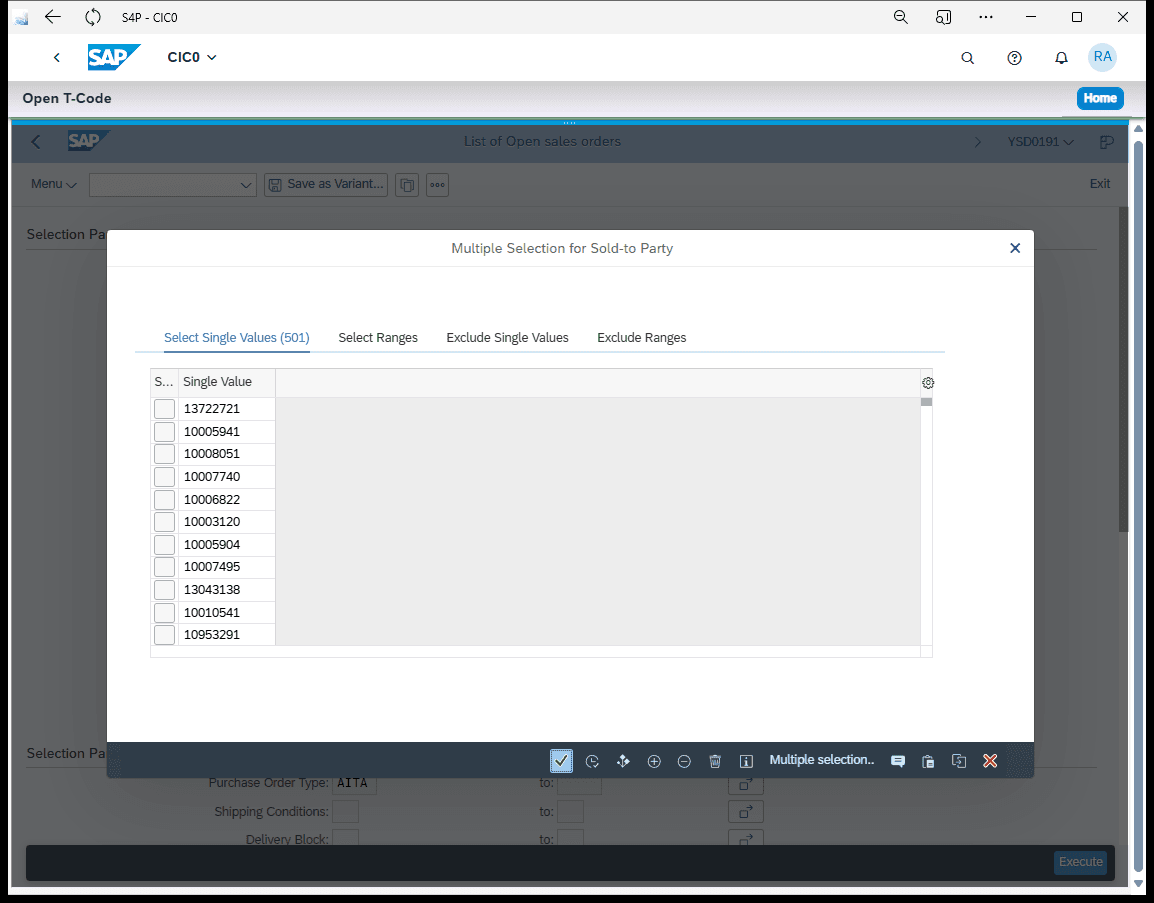
Task: Click the Execute button at the bottom
Action: (x=1080, y=862)
